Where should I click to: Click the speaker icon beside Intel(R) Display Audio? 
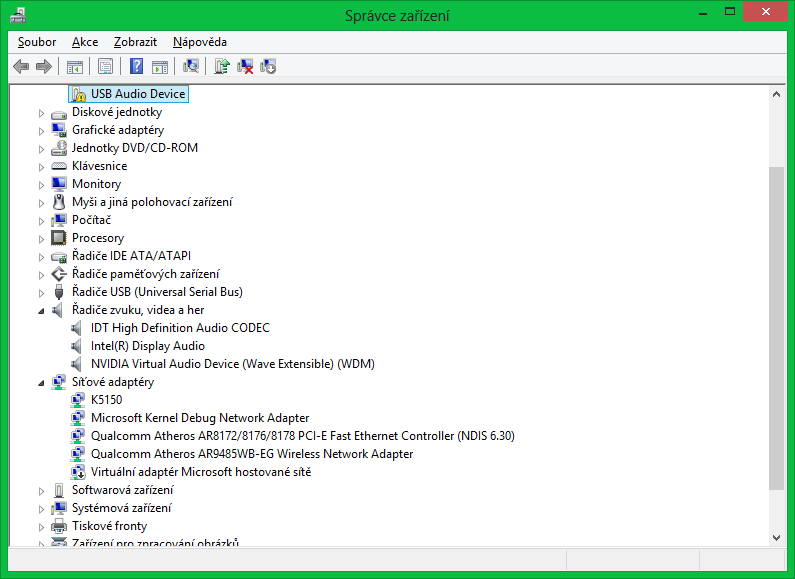[77, 346]
